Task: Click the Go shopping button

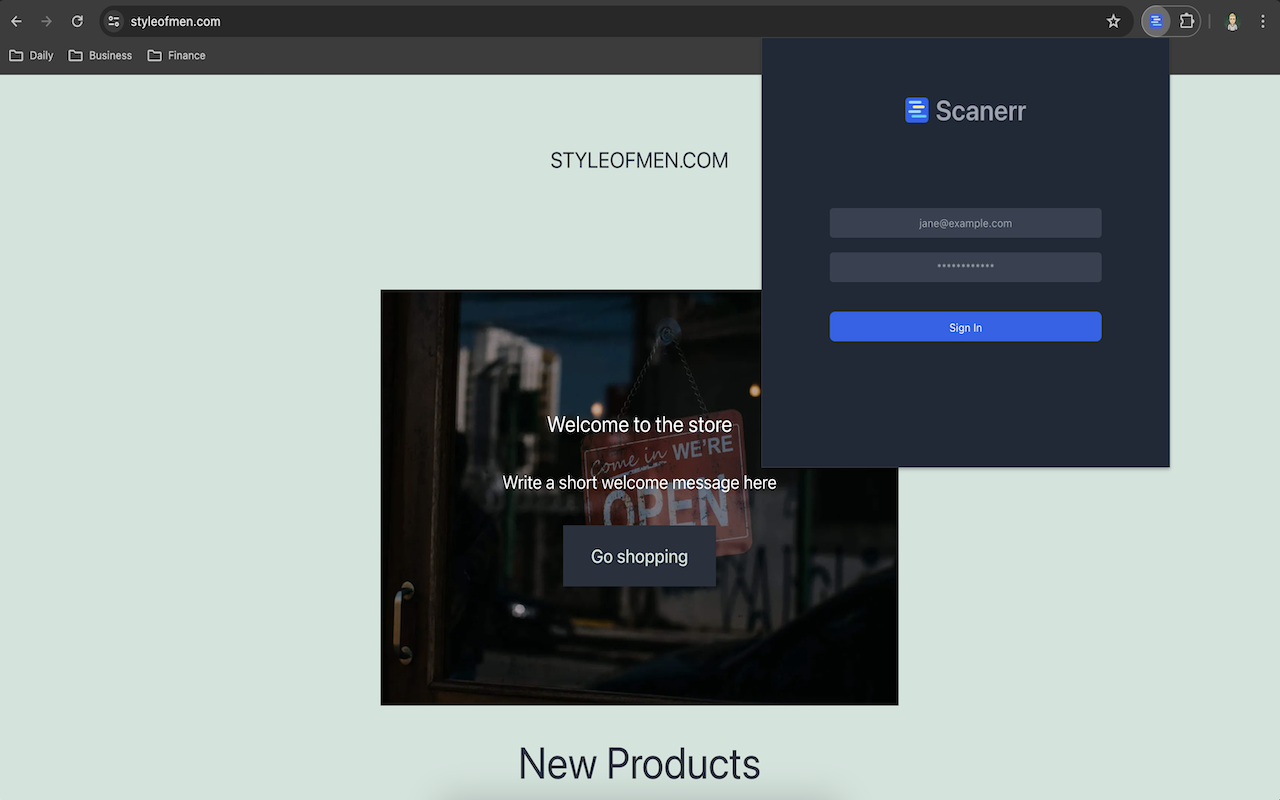Action: click(639, 556)
